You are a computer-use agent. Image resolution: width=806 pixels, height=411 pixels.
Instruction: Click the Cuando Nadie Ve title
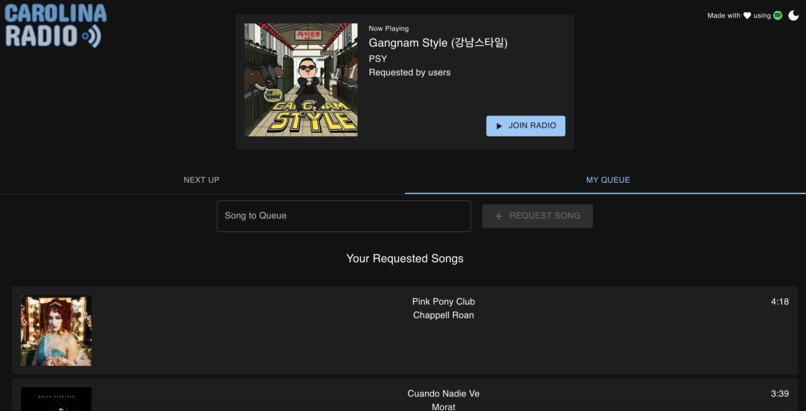pyautogui.click(x=444, y=394)
